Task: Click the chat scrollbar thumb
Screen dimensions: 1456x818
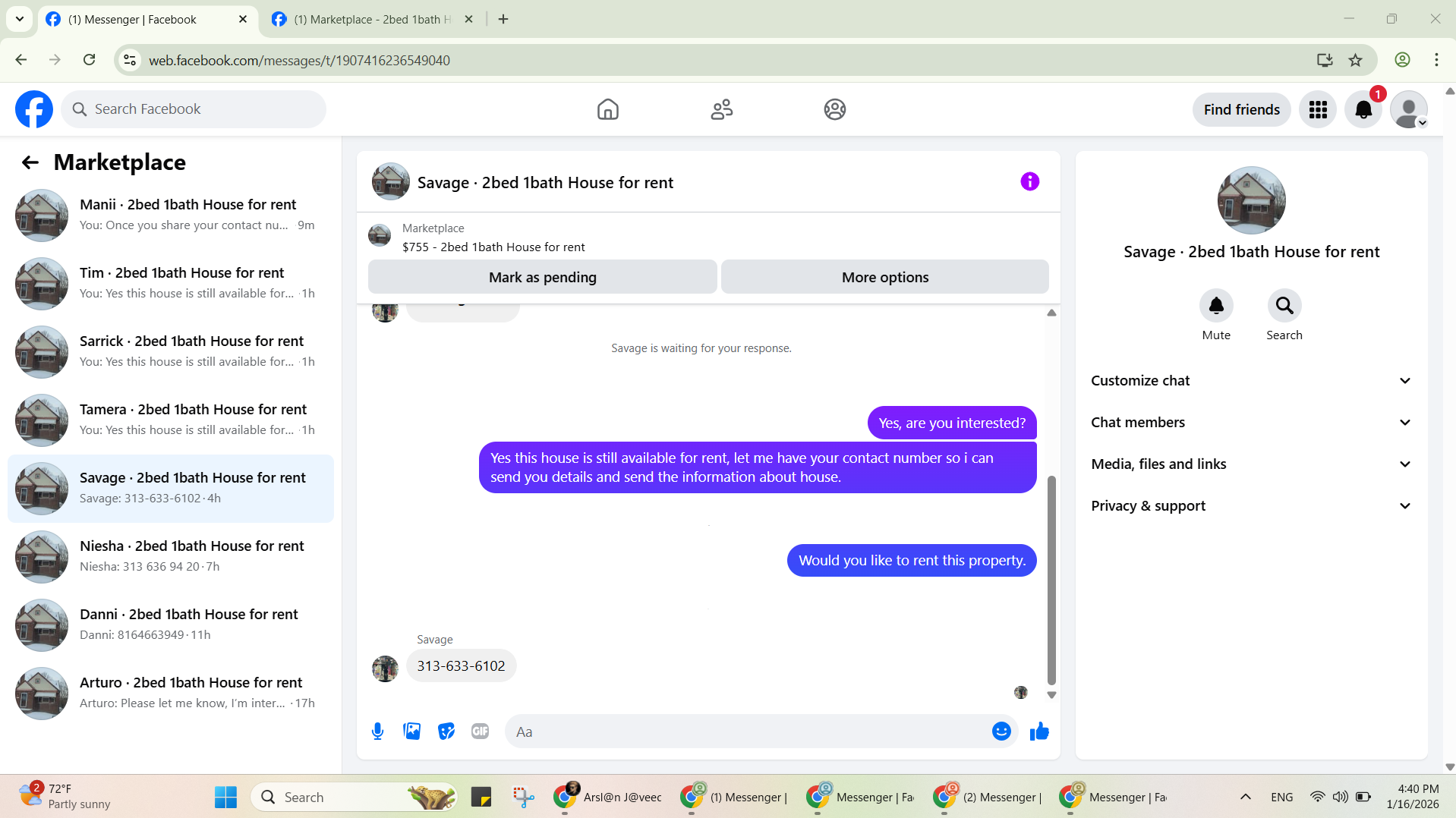Action: 1051,580
